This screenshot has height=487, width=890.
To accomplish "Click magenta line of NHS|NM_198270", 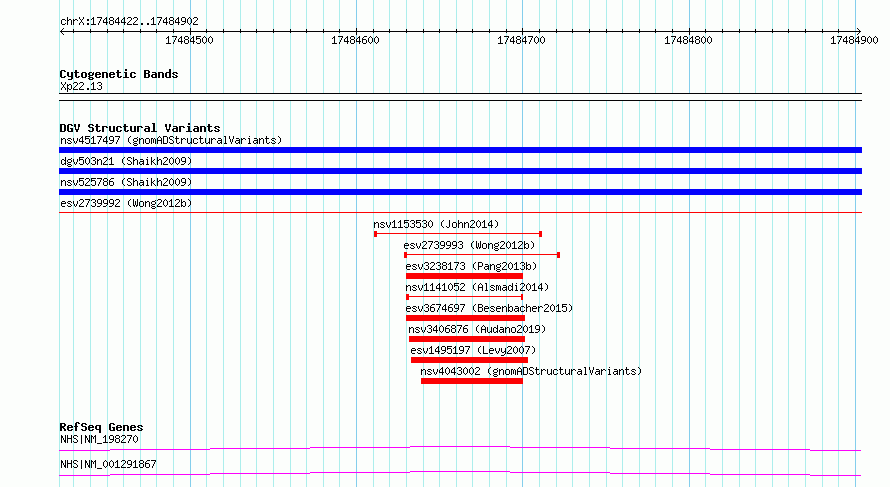I will click(460, 448).
